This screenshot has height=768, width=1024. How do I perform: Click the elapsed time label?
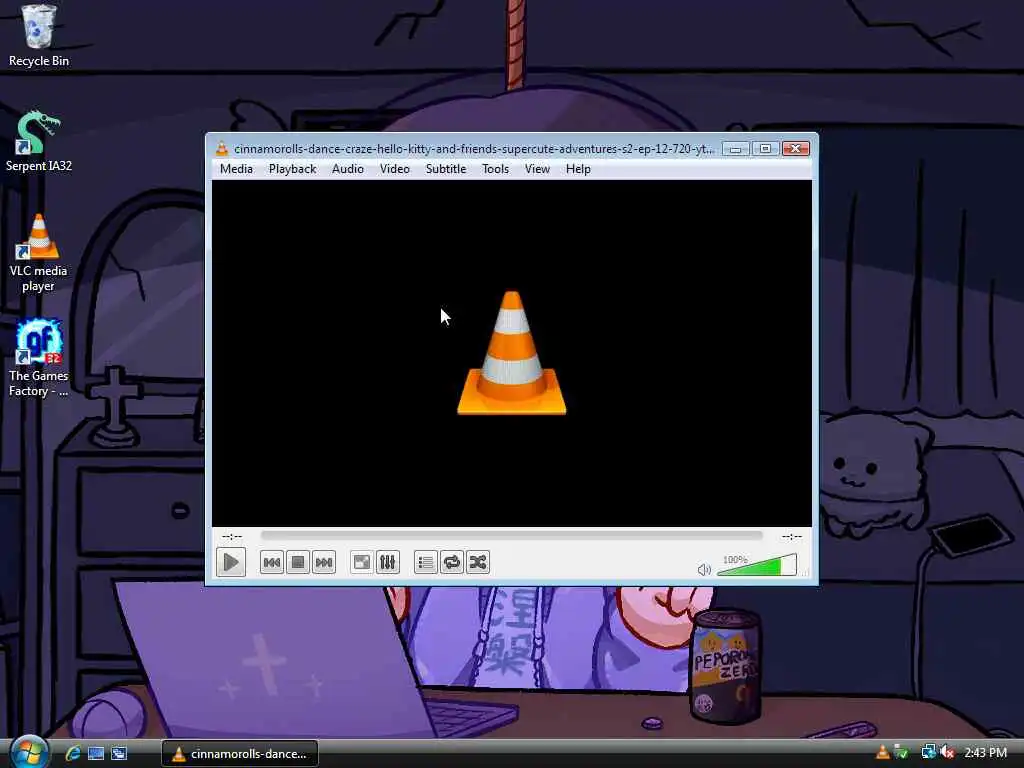pyautogui.click(x=232, y=536)
